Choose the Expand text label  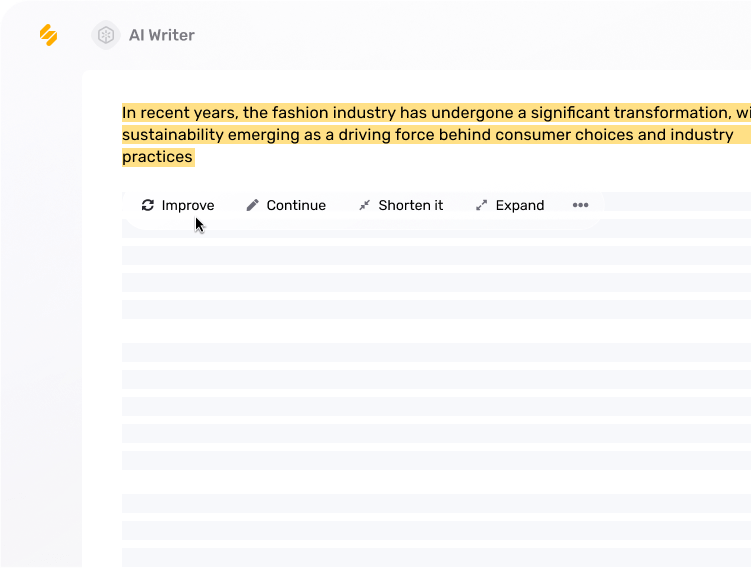point(519,205)
